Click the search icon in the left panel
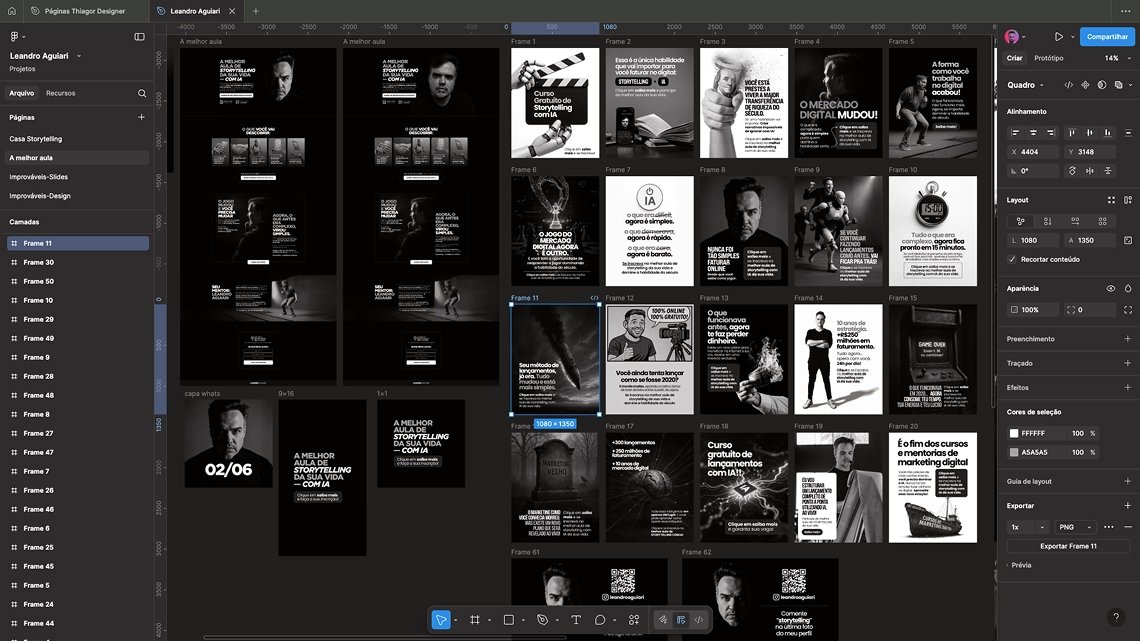Screen dimensions: 1140x641 pos(142,93)
